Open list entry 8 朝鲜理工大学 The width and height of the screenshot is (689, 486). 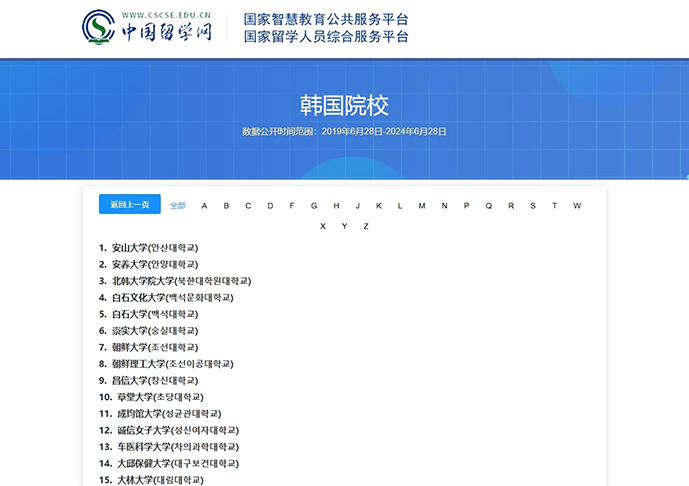(166, 364)
